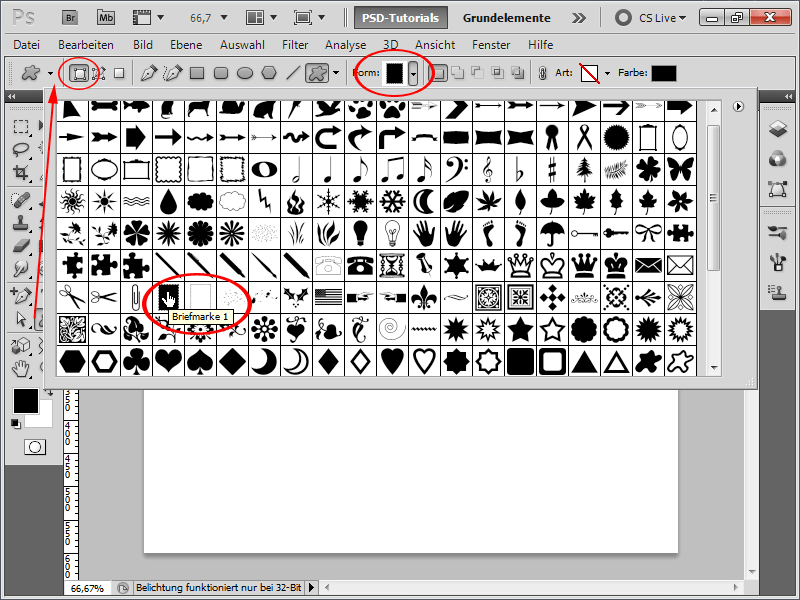
Task: Select the fleur-de-lis shape
Action: 424,297
